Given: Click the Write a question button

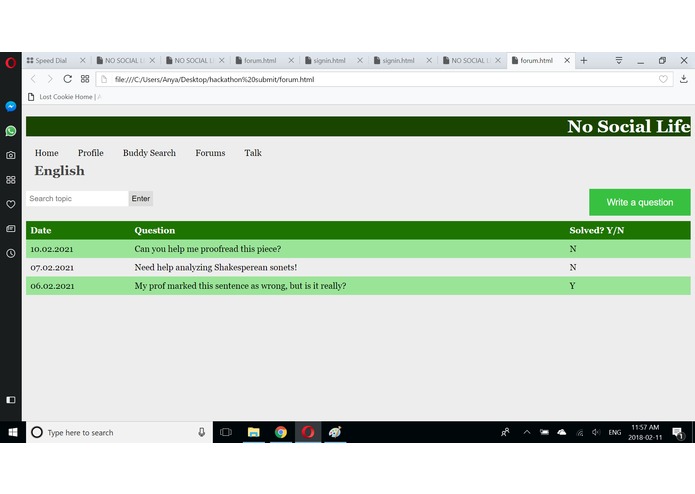Looking at the screenshot, I should pyautogui.click(x=640, y=202).
